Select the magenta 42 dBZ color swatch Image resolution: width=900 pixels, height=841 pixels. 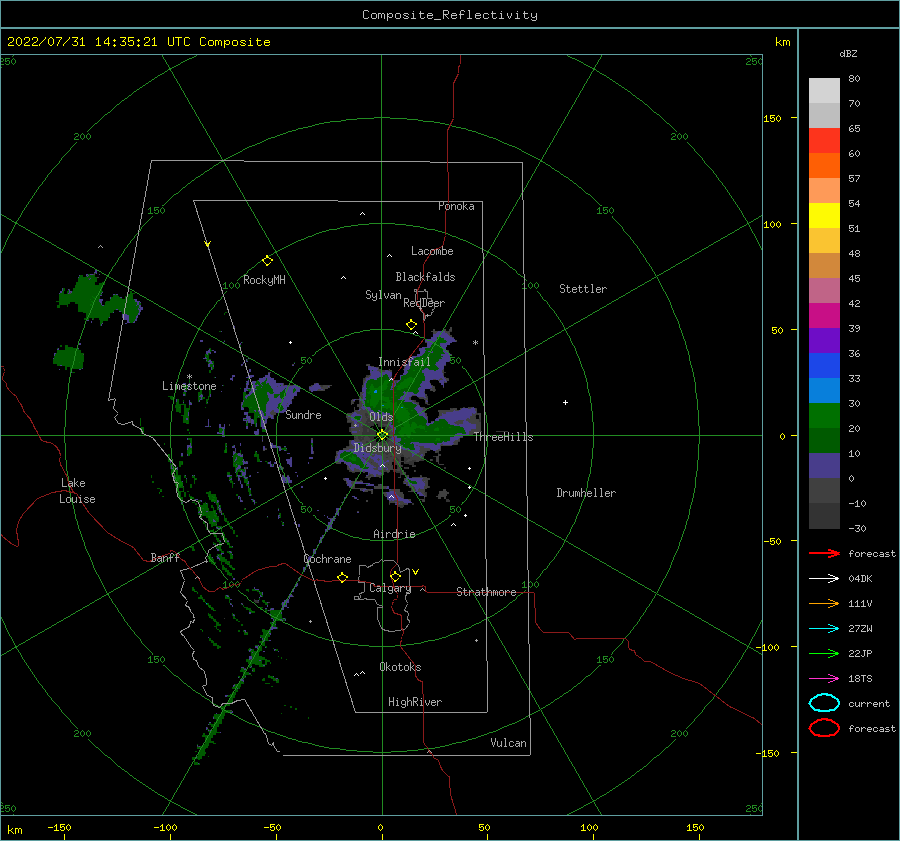[824, 315]
